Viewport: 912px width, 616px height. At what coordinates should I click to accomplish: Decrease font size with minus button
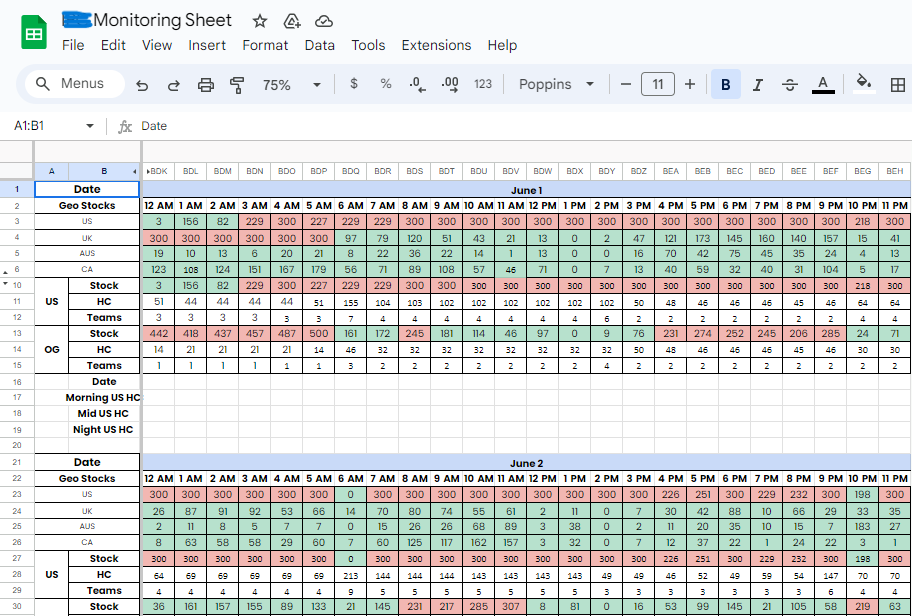[626, 84]
